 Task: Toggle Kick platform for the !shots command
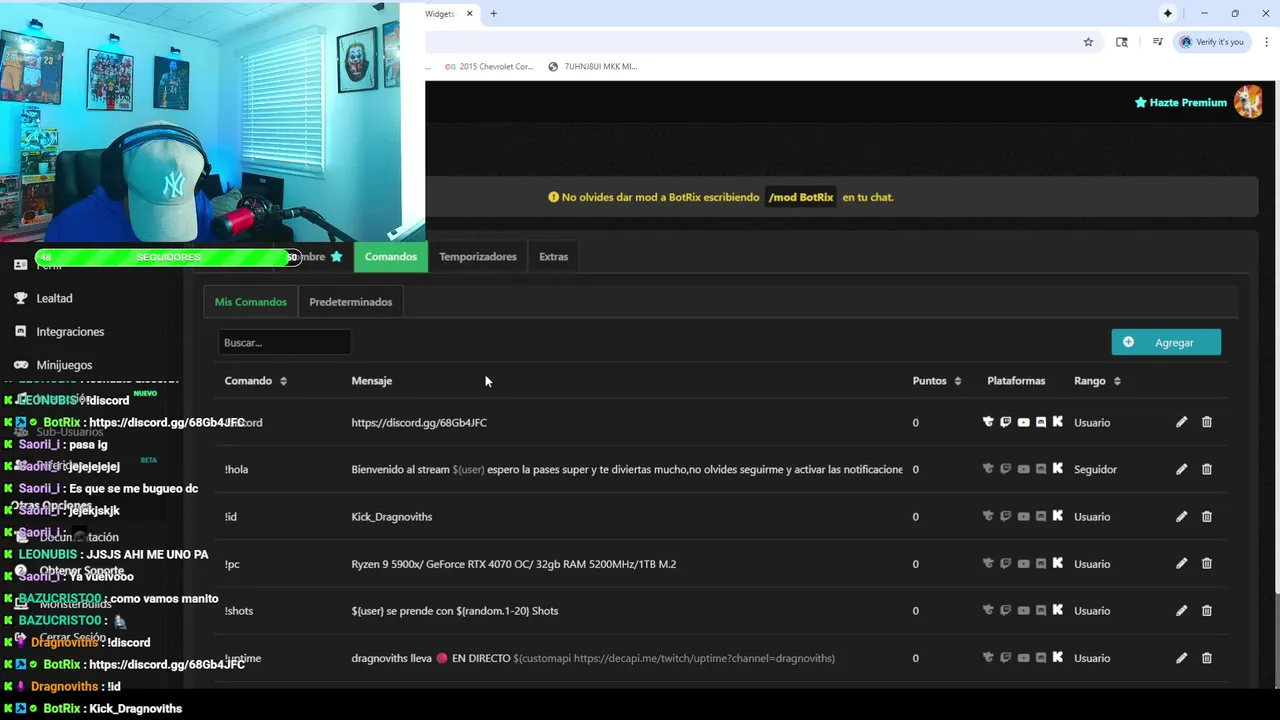pos(1058,610)
